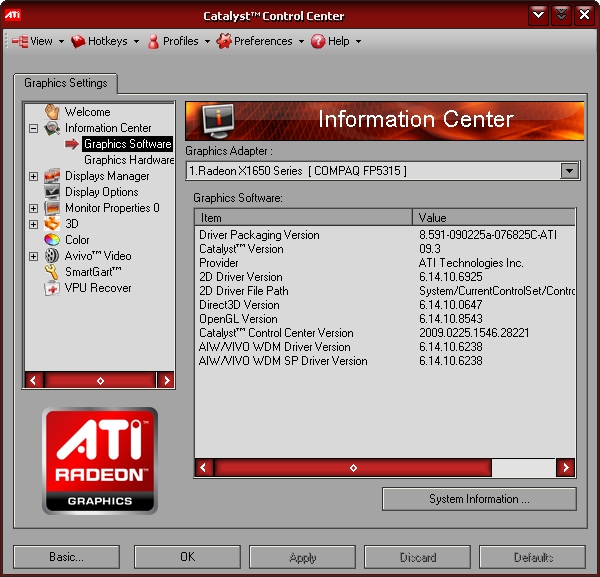Click the Preferences gear icon
Screen dimensions: 600x577
(x=224, y=41)
